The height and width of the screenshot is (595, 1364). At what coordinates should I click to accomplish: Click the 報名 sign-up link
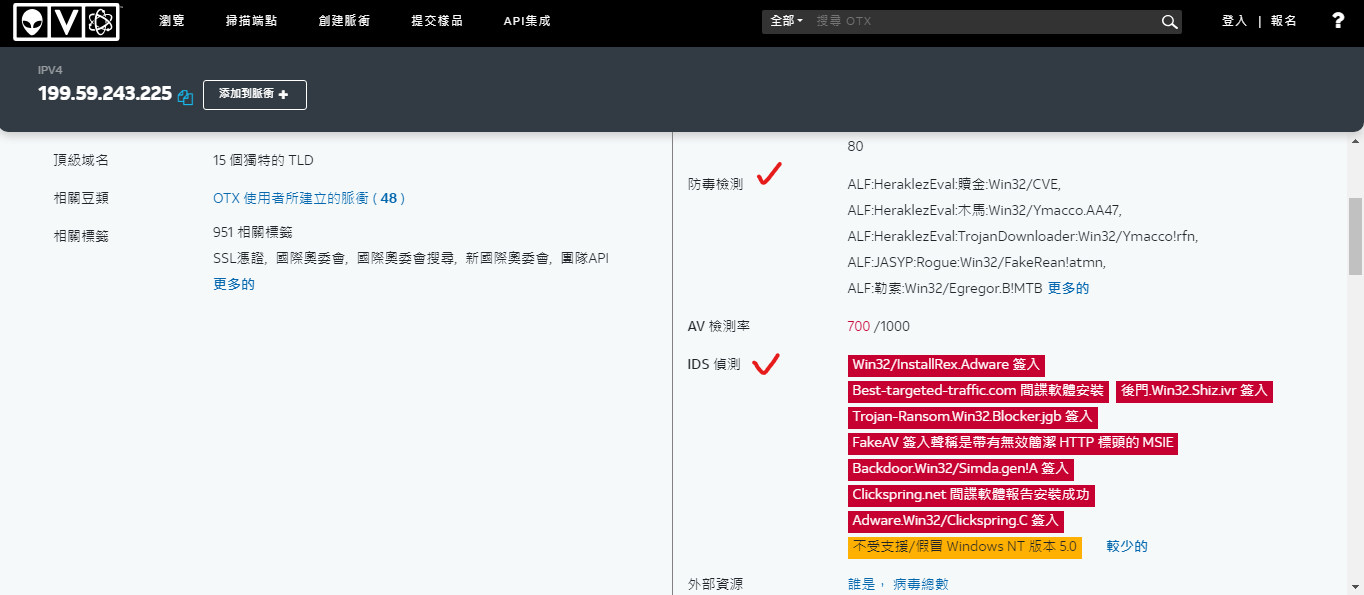click(1284, 21)
